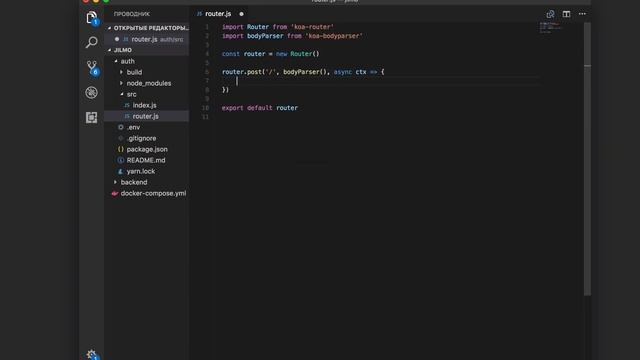
Task: Open README.md file
Action: tap(146, 160)
